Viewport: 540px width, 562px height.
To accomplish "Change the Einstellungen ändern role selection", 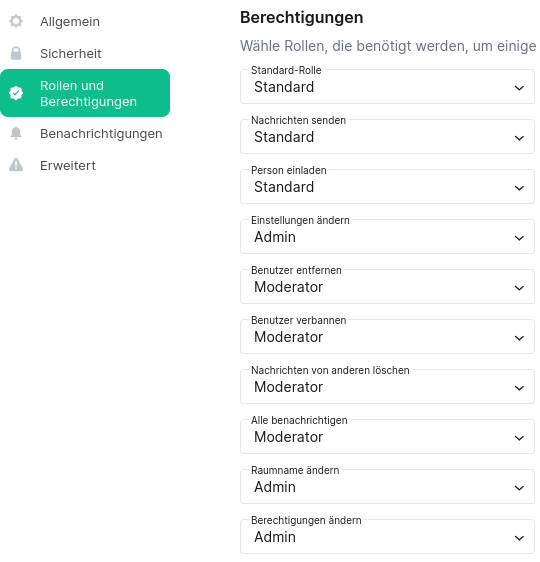I will 387,237.
